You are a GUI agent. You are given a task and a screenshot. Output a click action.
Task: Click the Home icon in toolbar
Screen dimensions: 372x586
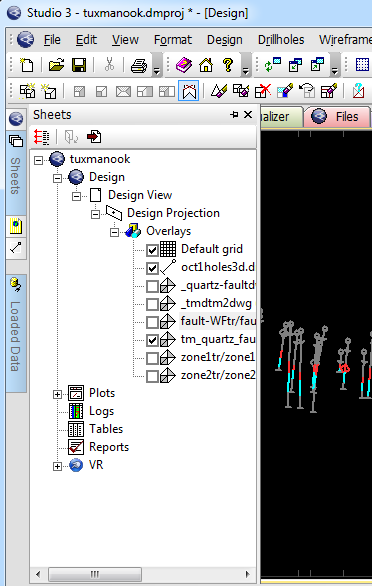point(206,65)
